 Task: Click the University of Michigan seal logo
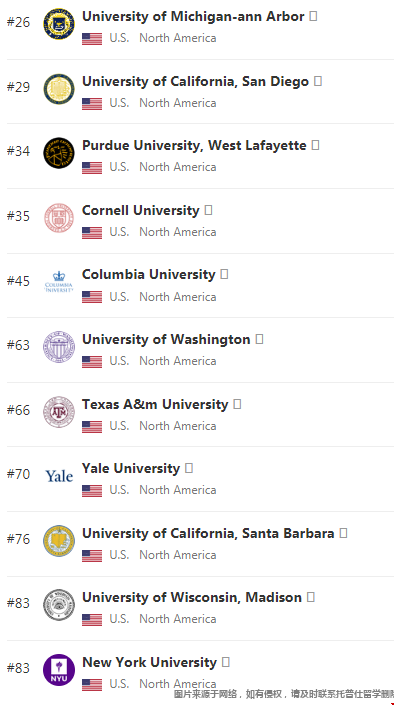[59, 24]
